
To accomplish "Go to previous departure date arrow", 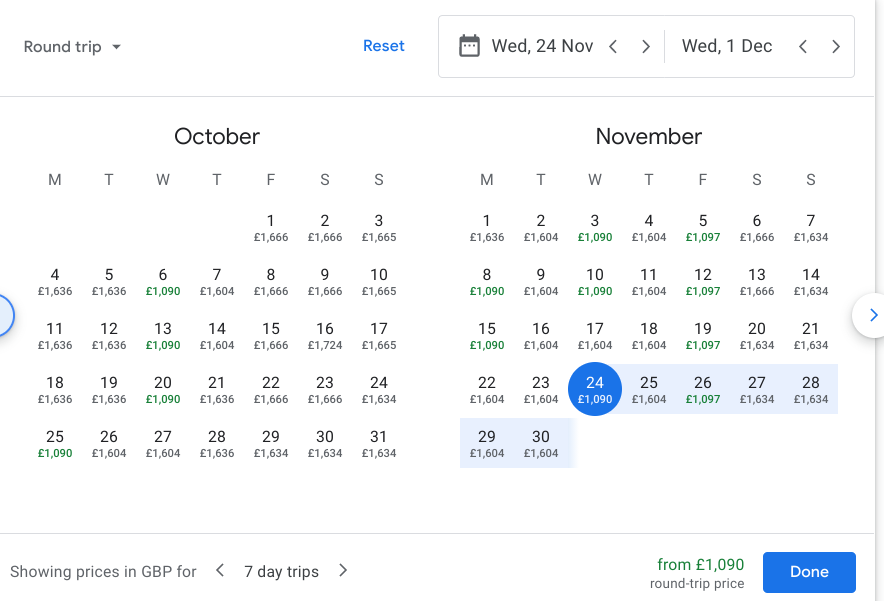I will (x=614, y=46).
